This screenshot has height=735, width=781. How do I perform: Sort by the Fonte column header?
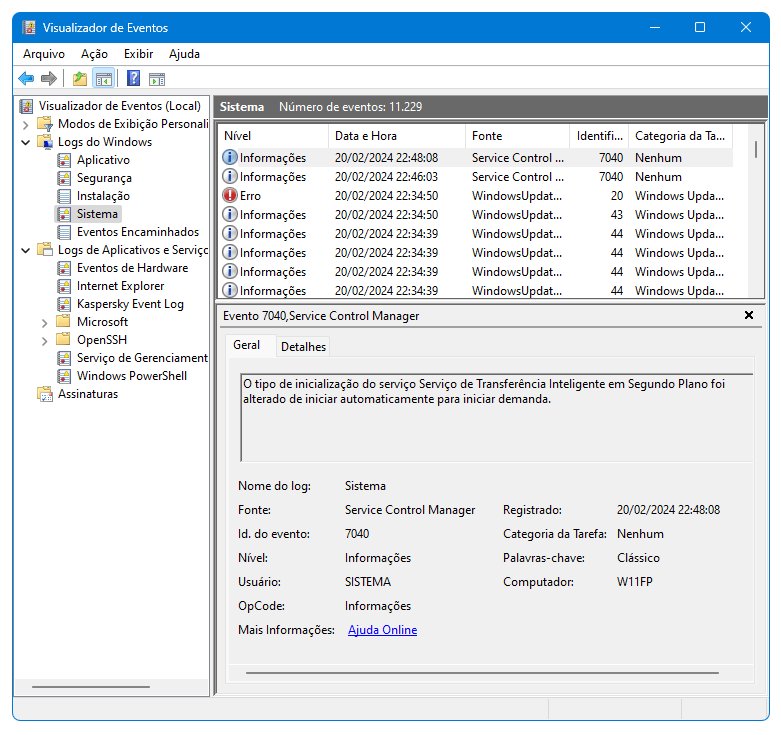click(x=518, y=136)
